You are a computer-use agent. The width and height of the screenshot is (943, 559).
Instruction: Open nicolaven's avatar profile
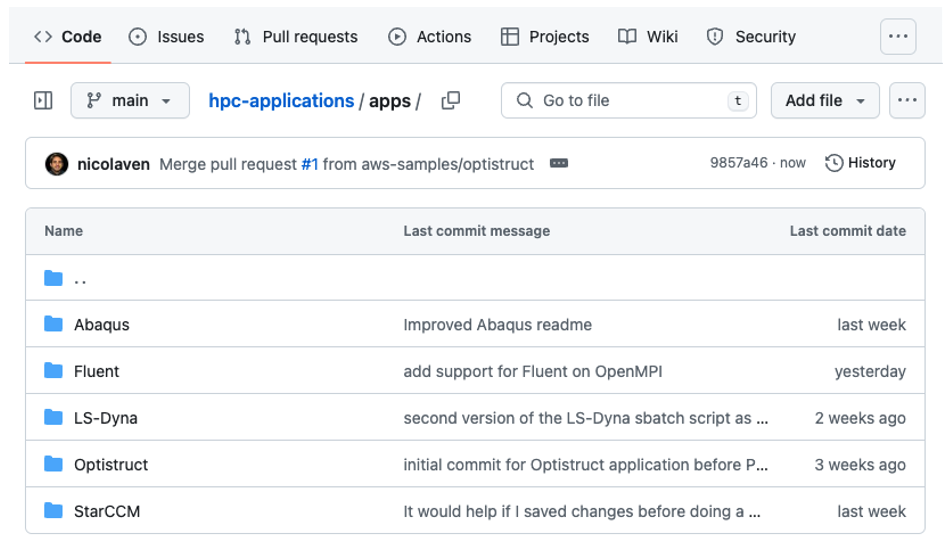[57, 164]
